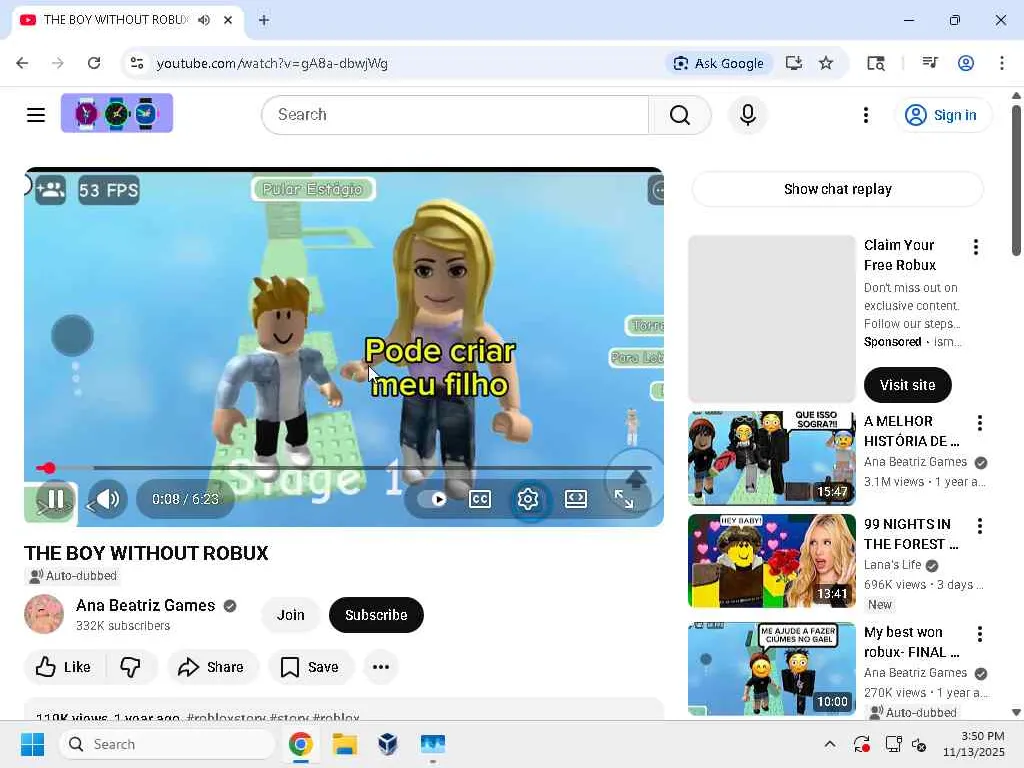Seek along the video timeline bar

(344, 468)
